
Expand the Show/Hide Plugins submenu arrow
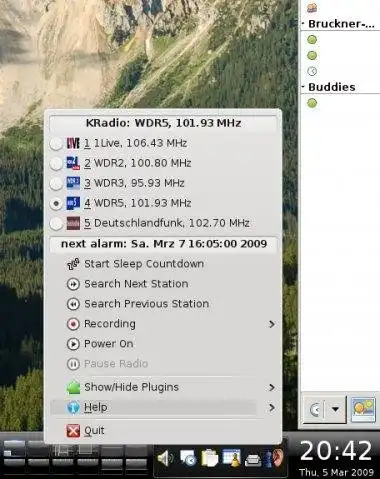[272, 387]
